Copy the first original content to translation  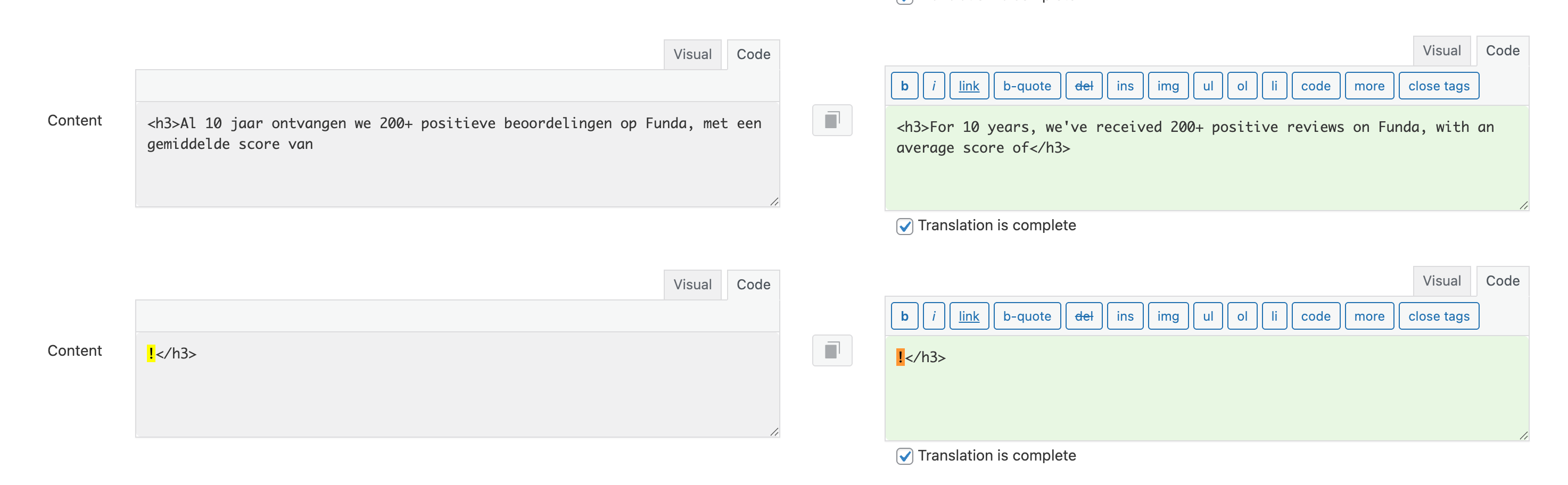tap(831, 120)
